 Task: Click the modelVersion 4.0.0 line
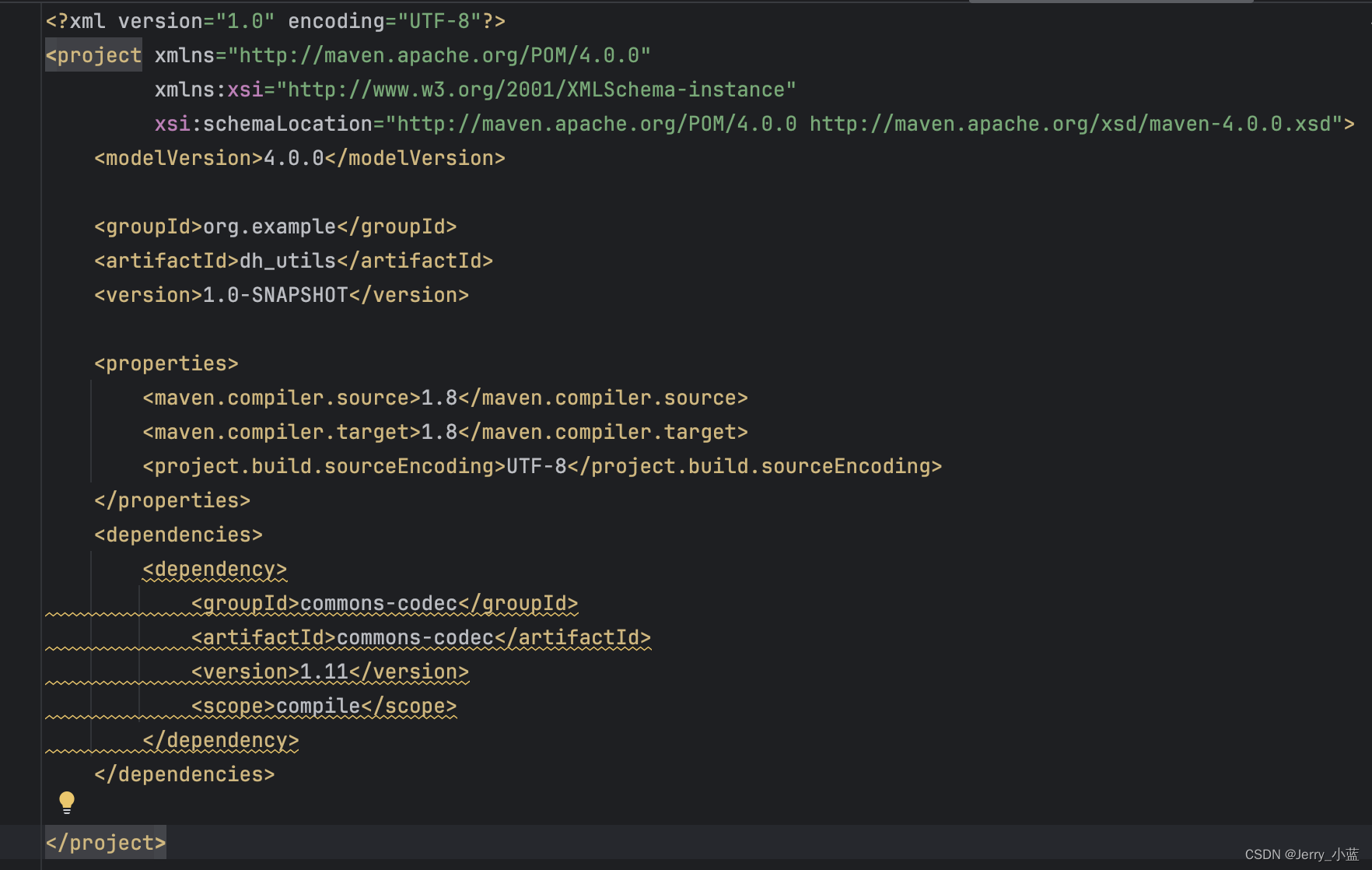(299, 158)
